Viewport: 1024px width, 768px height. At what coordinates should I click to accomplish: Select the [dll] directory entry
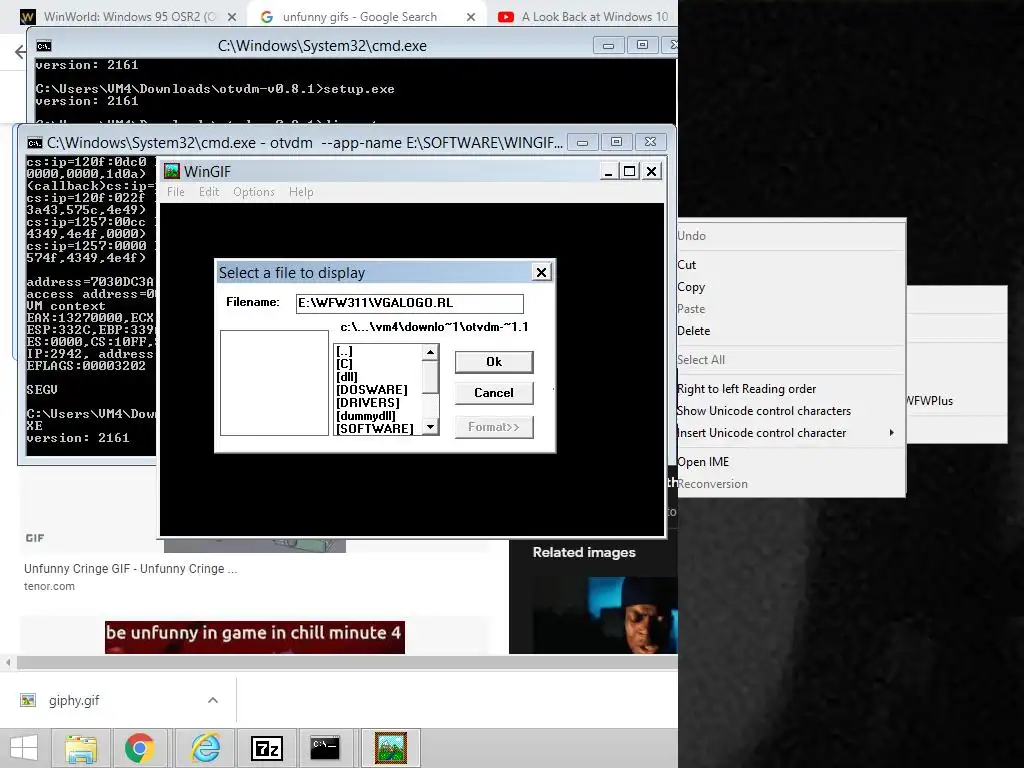[347, 377]
